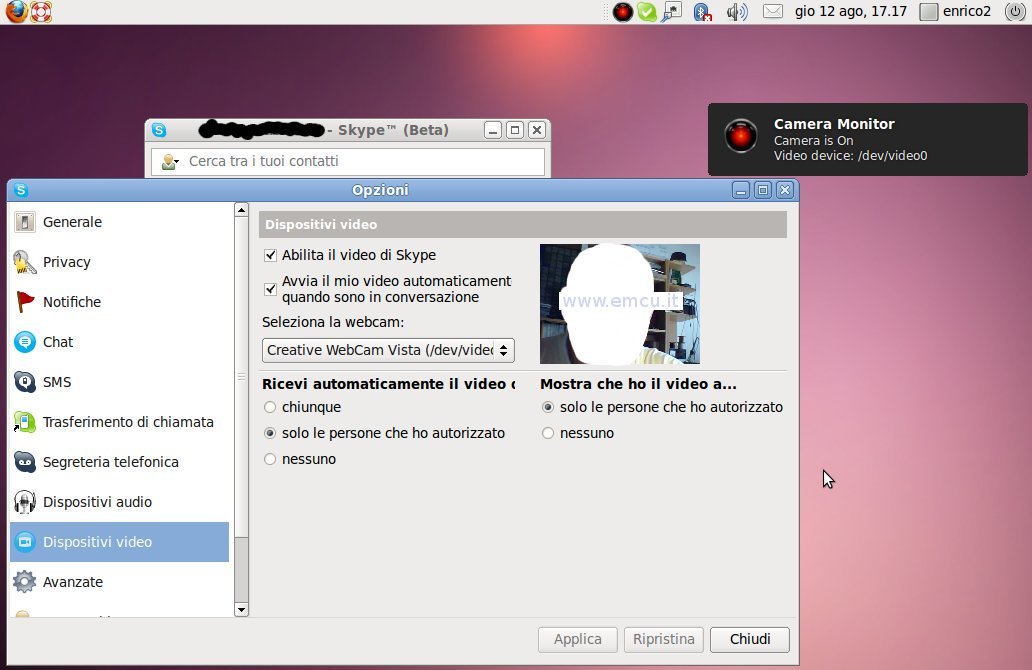Maximize the Opzioni dialog window

click(763, 190)
